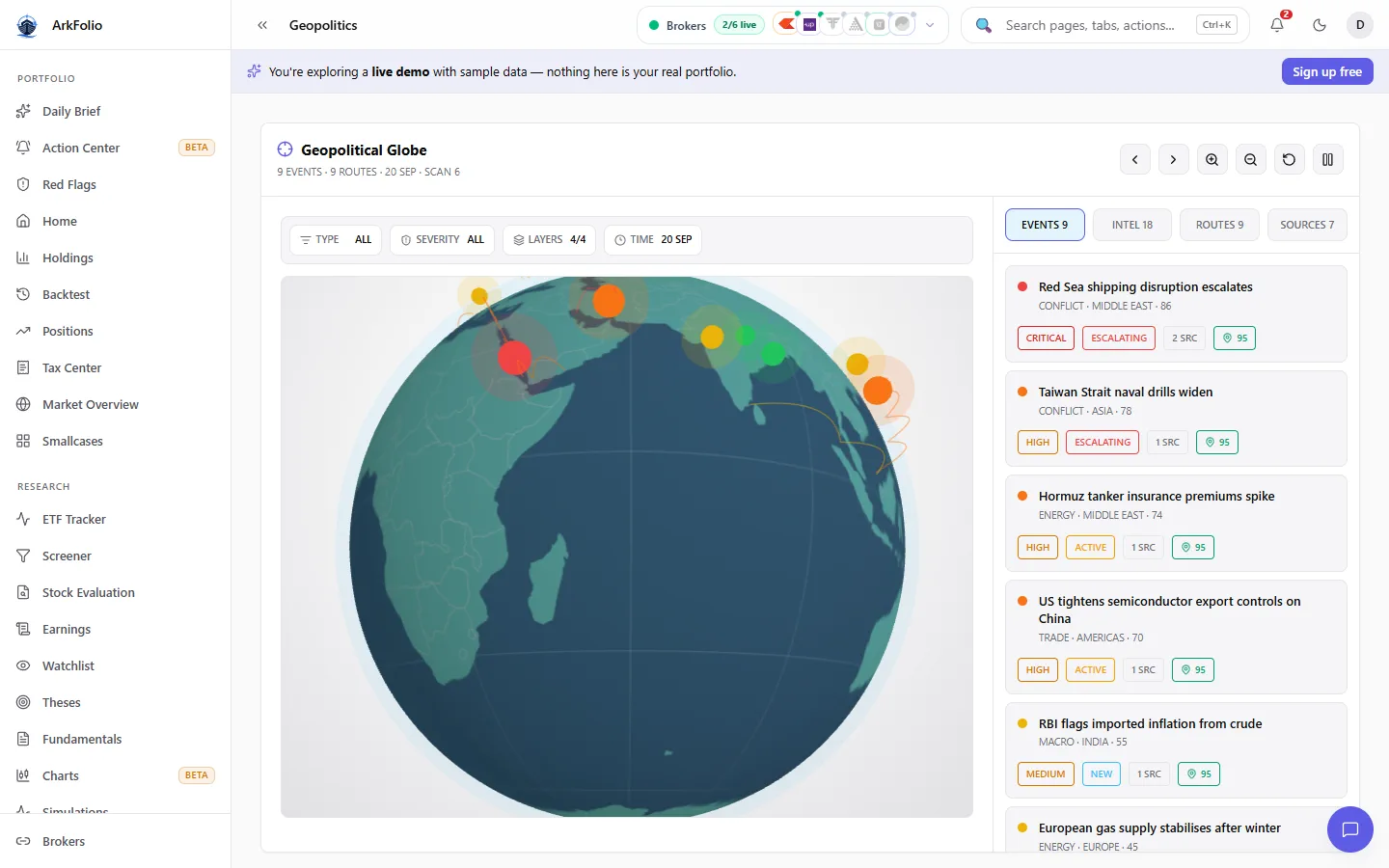Click the 2 SRC badge on Red Sea event

pos(1185,338)
